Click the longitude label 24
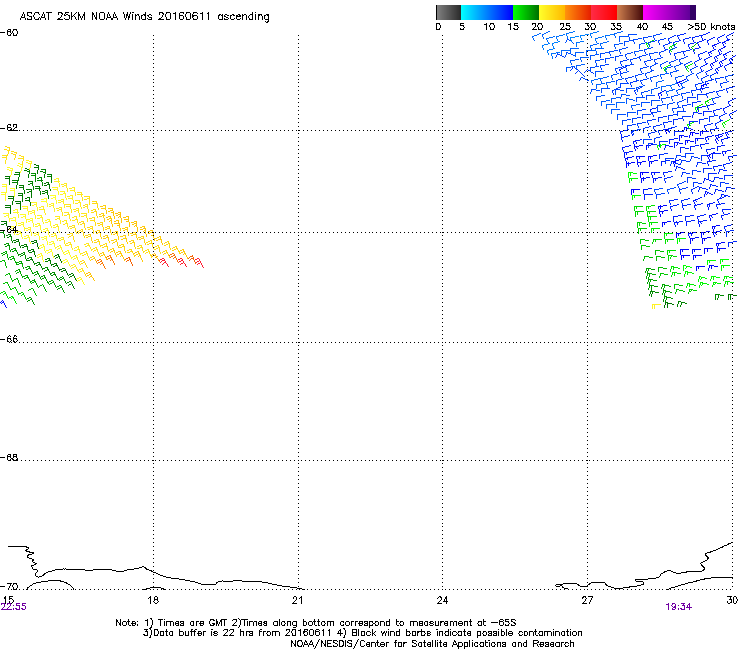Viewport: 740px width, 650px height. coord(442,600)
